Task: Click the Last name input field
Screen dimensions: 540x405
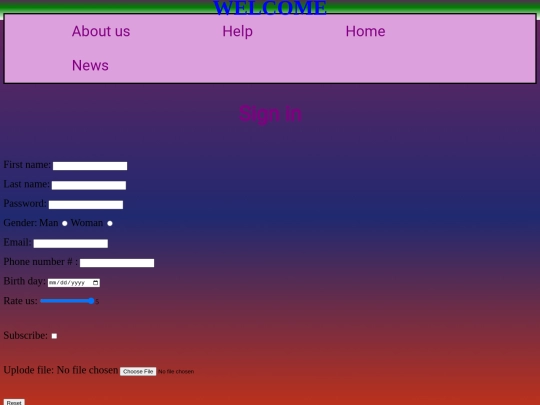Action: [89, 185]
